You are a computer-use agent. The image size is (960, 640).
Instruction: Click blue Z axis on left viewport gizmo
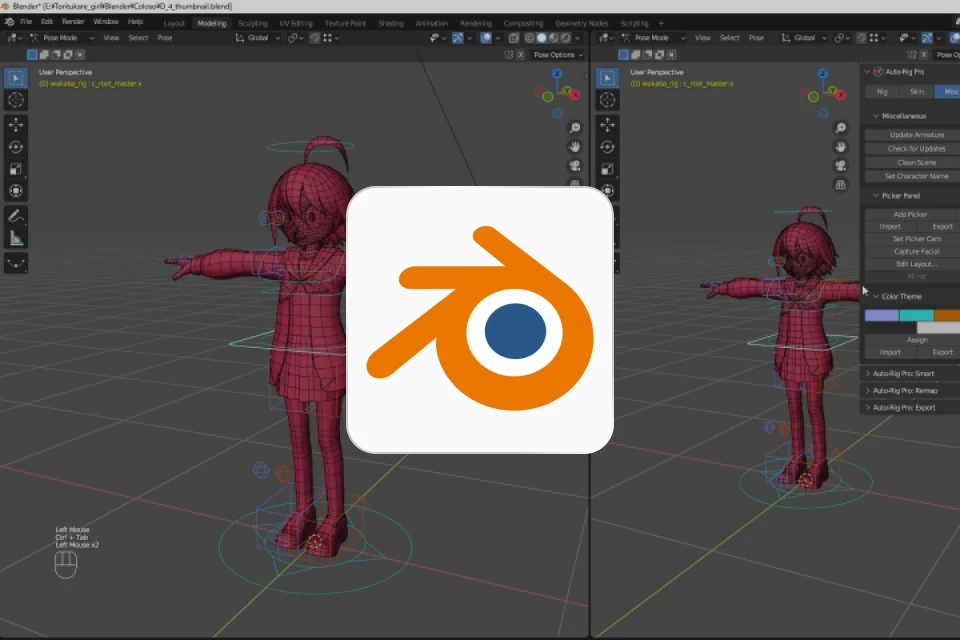tap(557, 73)
